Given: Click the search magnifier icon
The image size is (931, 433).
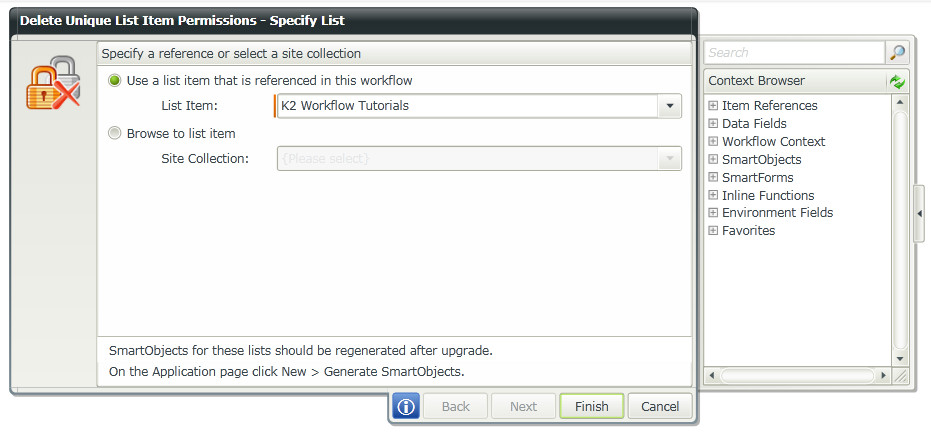Looking at the screenshot, I should coord(897,53).
